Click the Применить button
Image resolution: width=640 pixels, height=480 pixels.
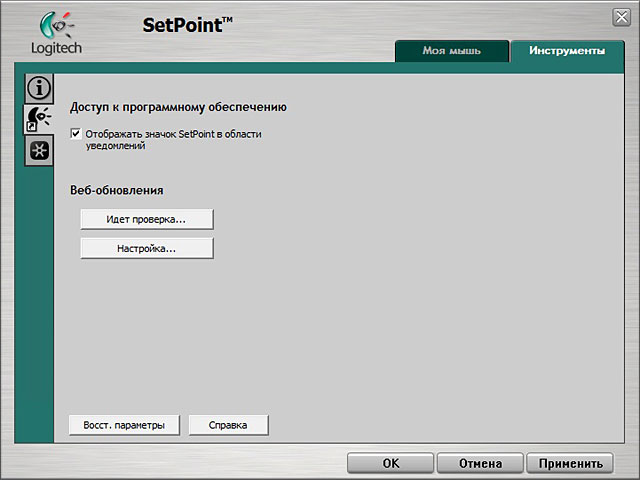570,463
